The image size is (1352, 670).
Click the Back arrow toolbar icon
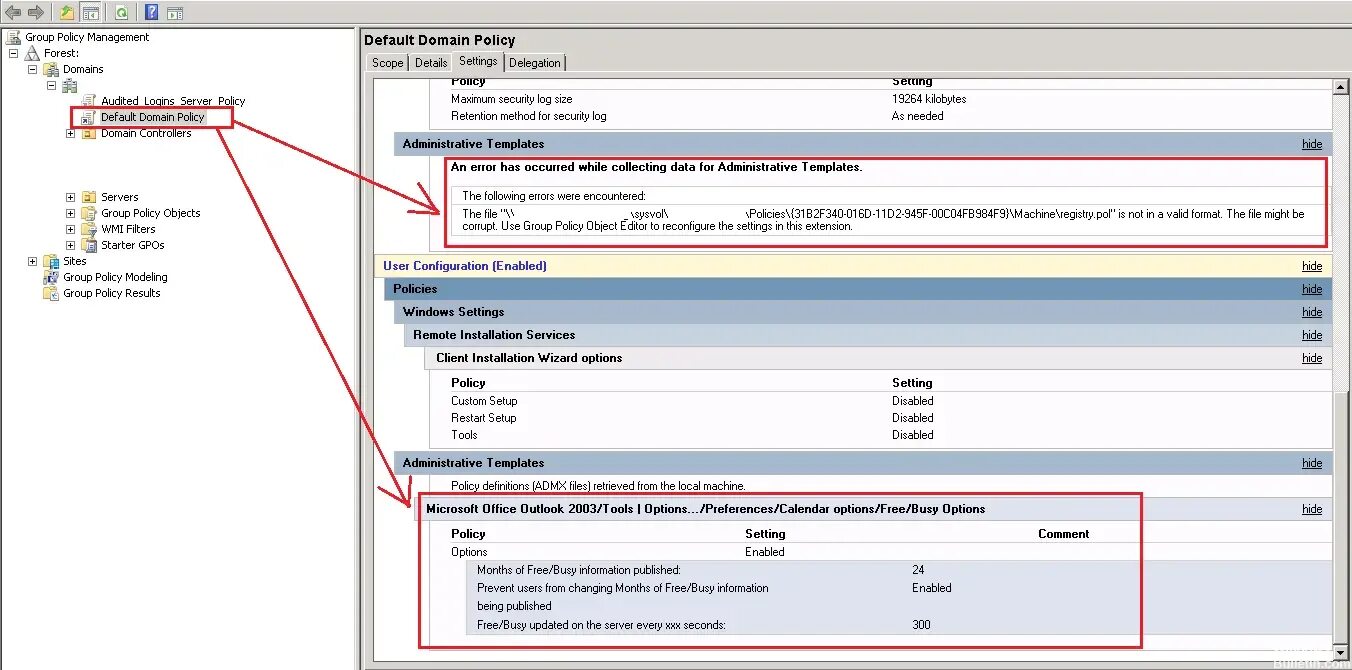(x=13, y=12)
